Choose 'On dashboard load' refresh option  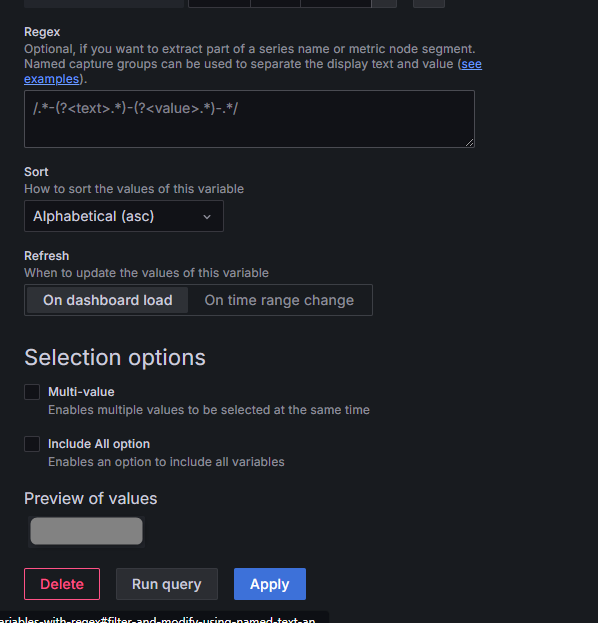pos(107,300)
